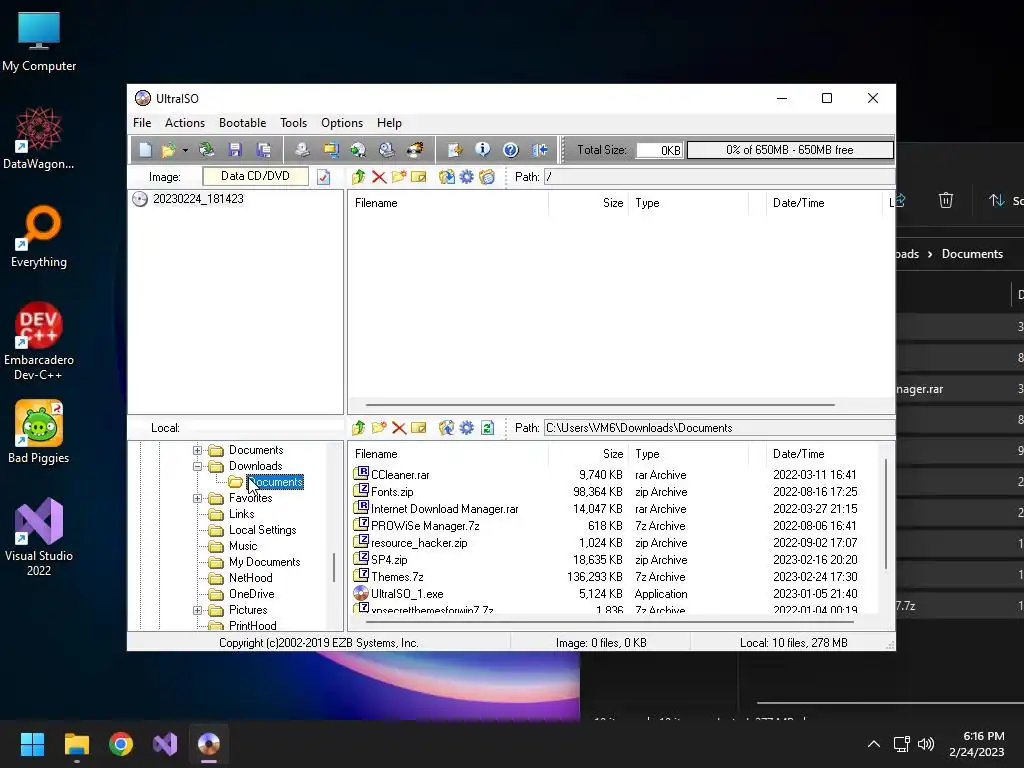
Task: Open the File menu
Action: pyautogui.click(x=142, y=123)
